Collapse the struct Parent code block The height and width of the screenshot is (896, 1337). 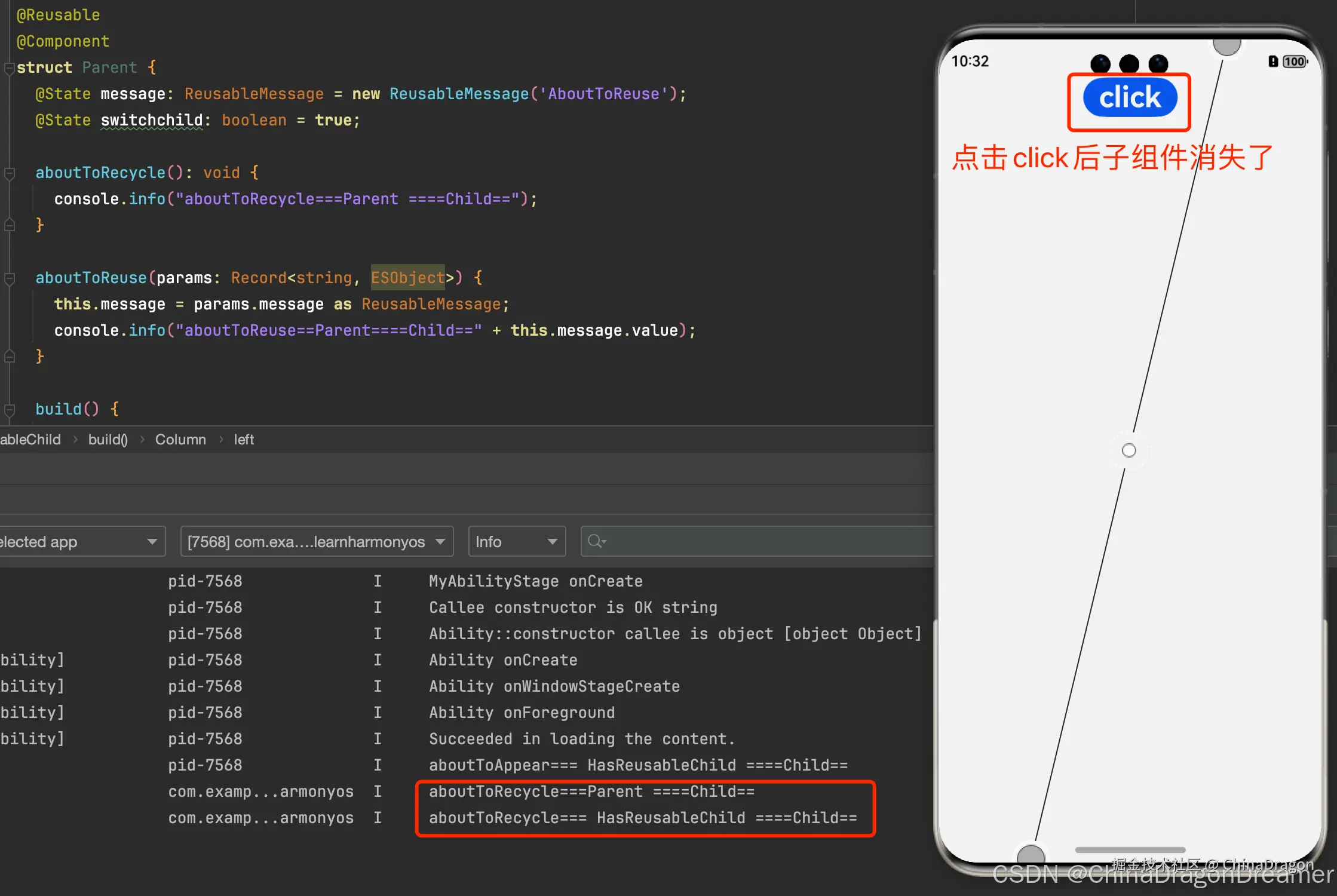point(9,68)
